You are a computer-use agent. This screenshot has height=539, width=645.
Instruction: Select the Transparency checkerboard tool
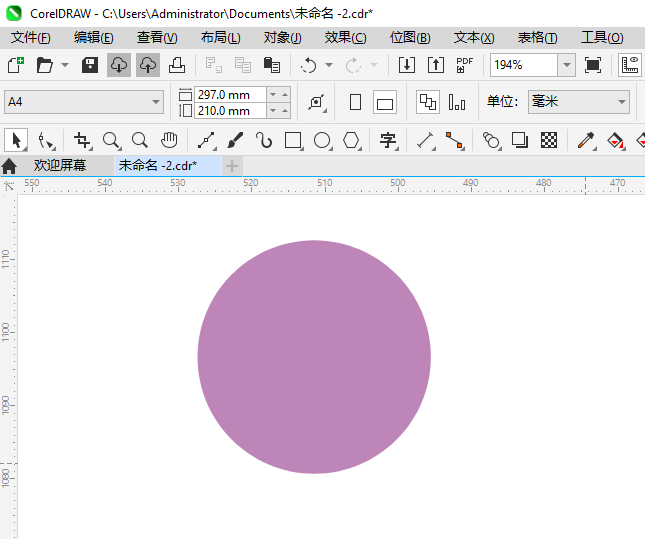549,140
